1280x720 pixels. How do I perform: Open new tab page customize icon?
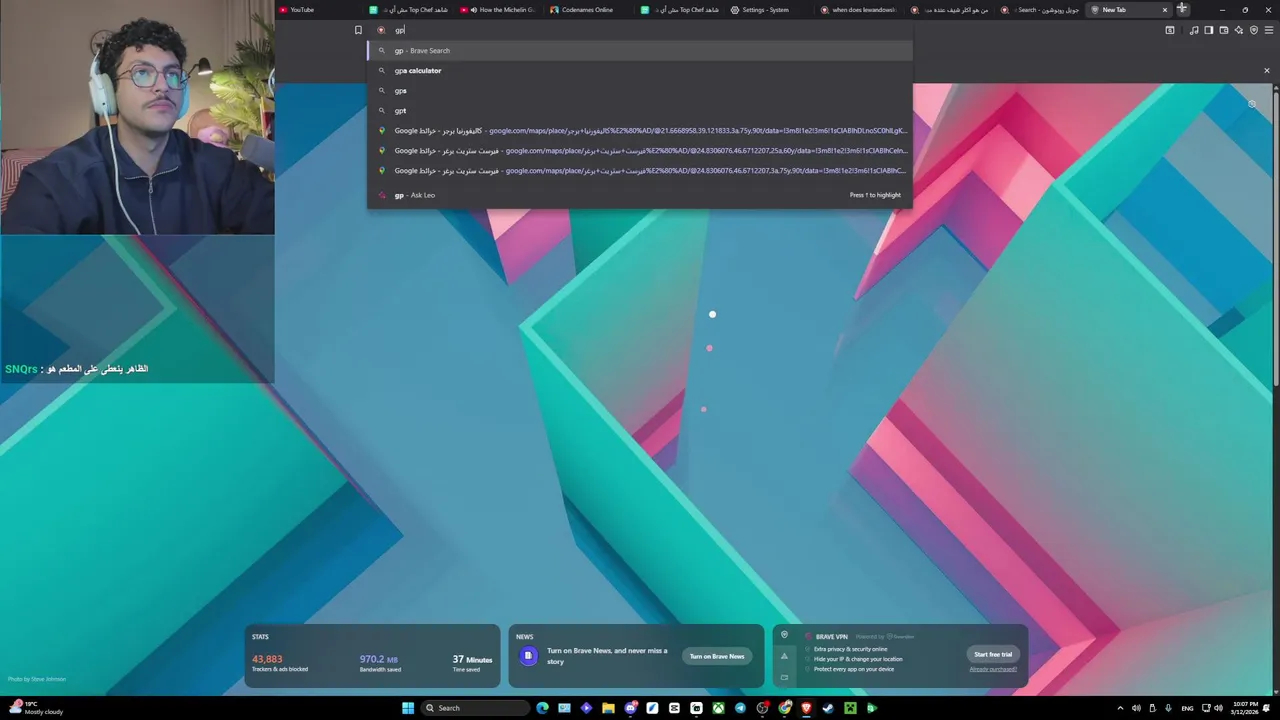pos(1252,104)
